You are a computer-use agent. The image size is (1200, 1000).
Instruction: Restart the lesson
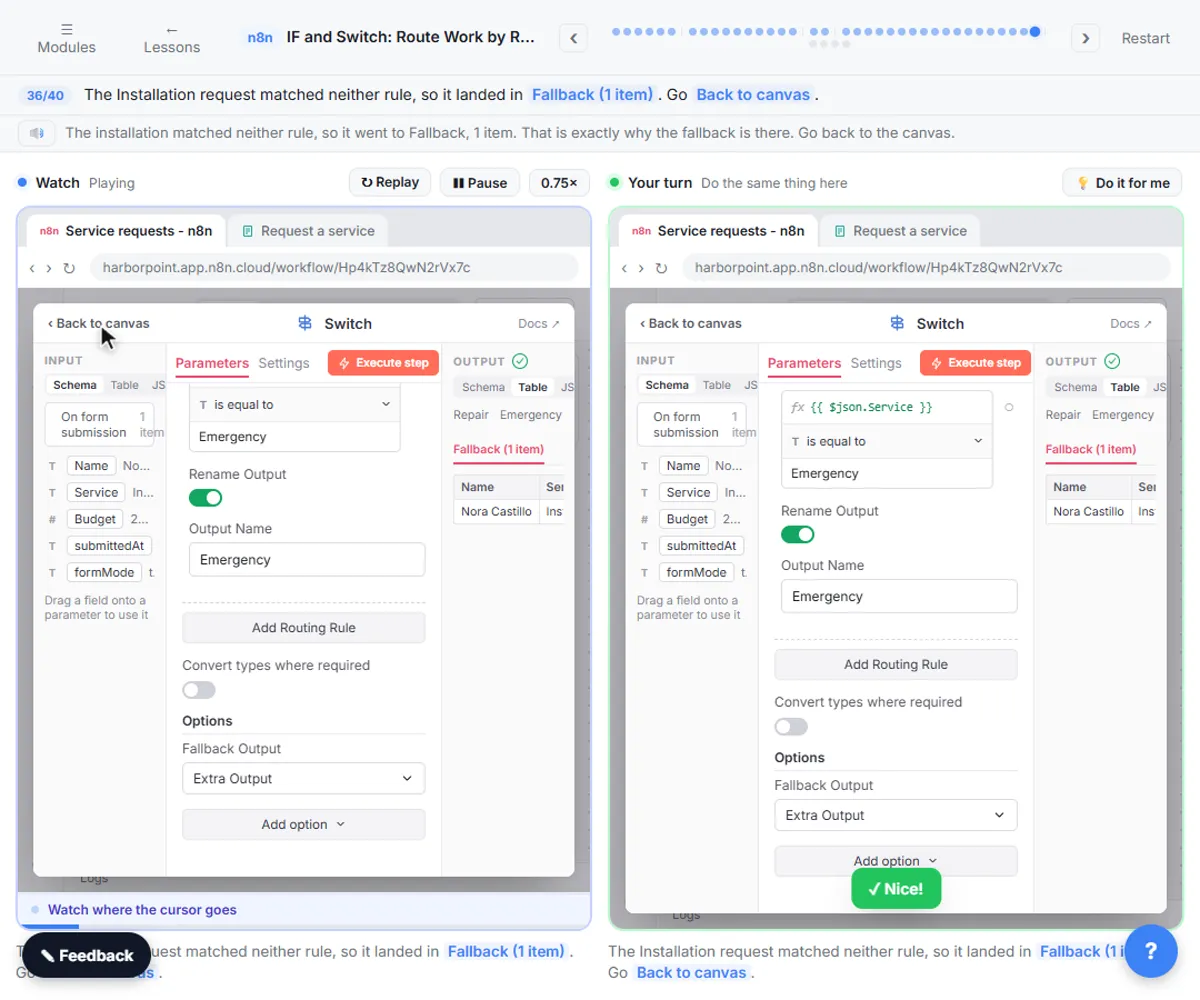point(1145,38)
